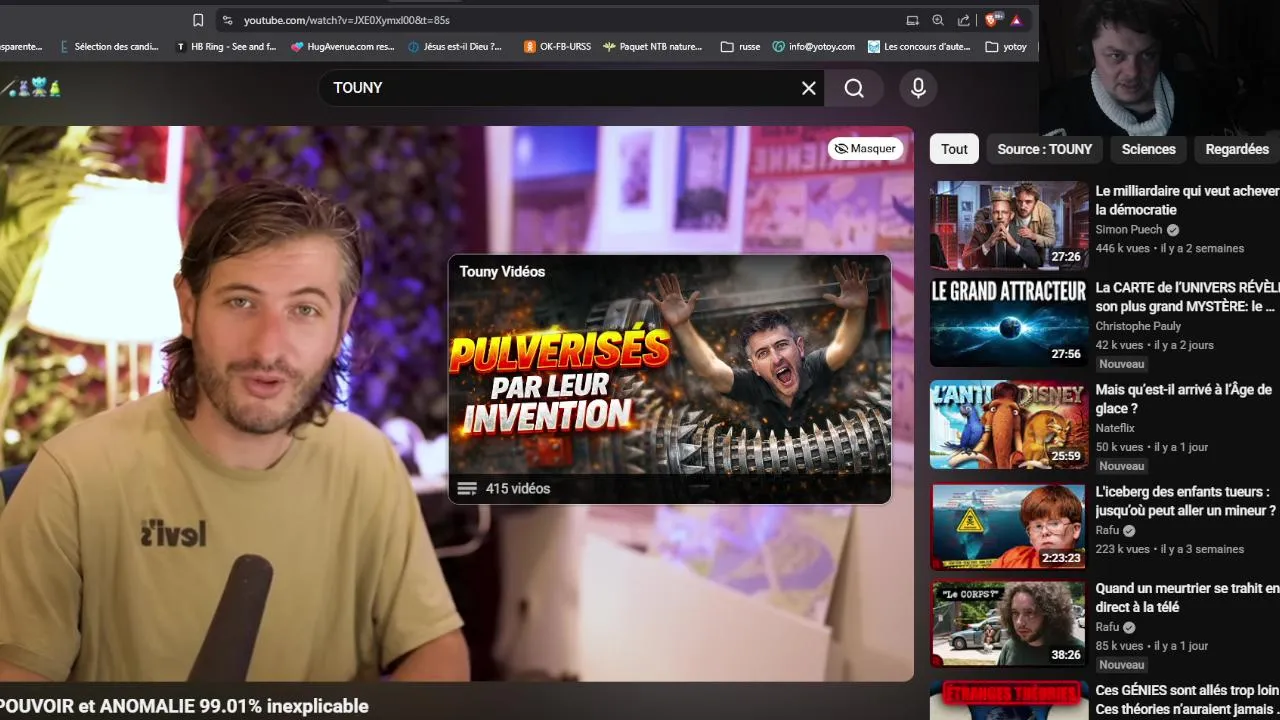Viewport: 1280px width, 720px height.
Task: Click 'Touny Vidéos' card title
Action: coord(502,272)
